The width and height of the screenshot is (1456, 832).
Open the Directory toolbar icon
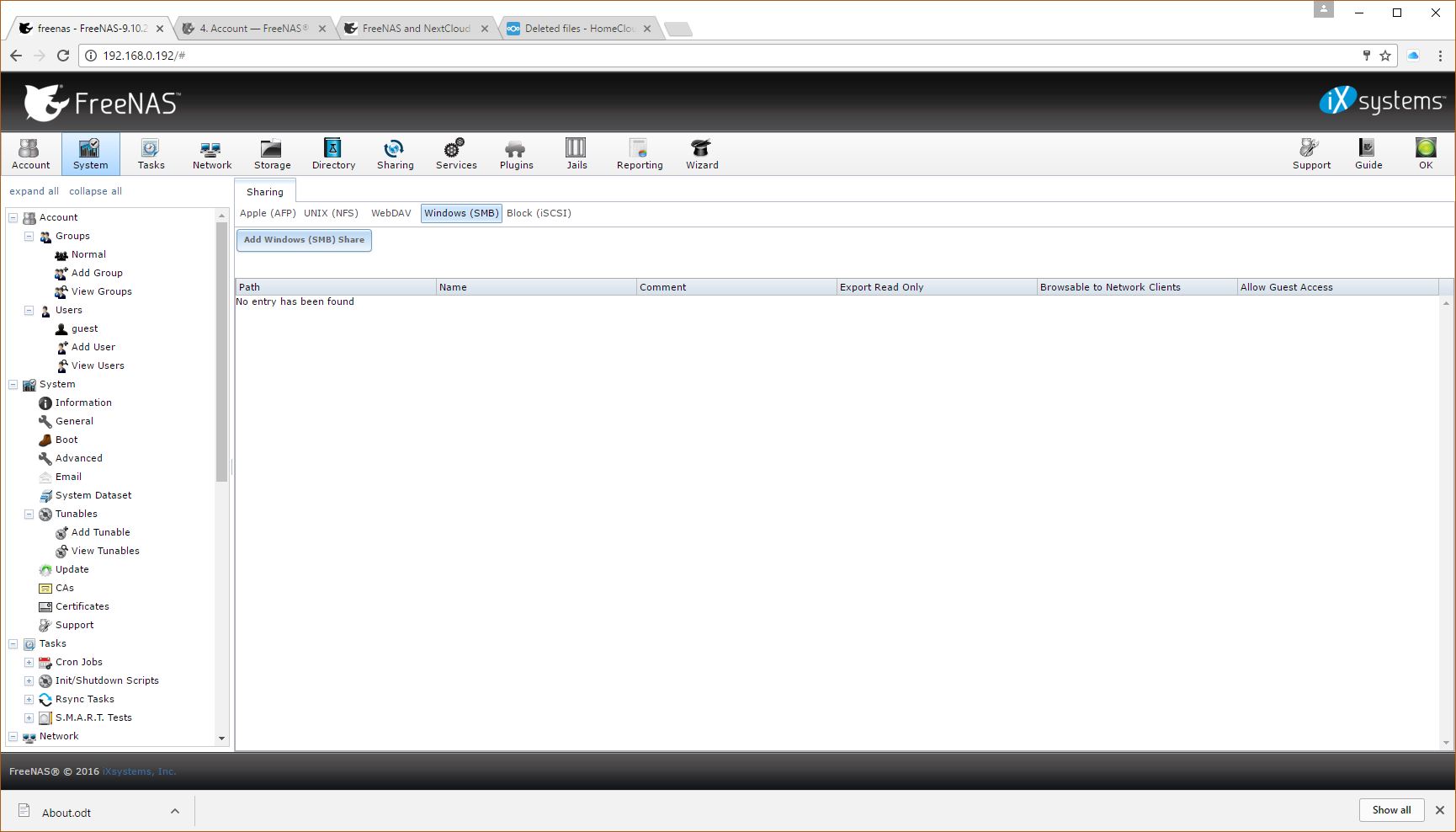[x=333, y=154]
